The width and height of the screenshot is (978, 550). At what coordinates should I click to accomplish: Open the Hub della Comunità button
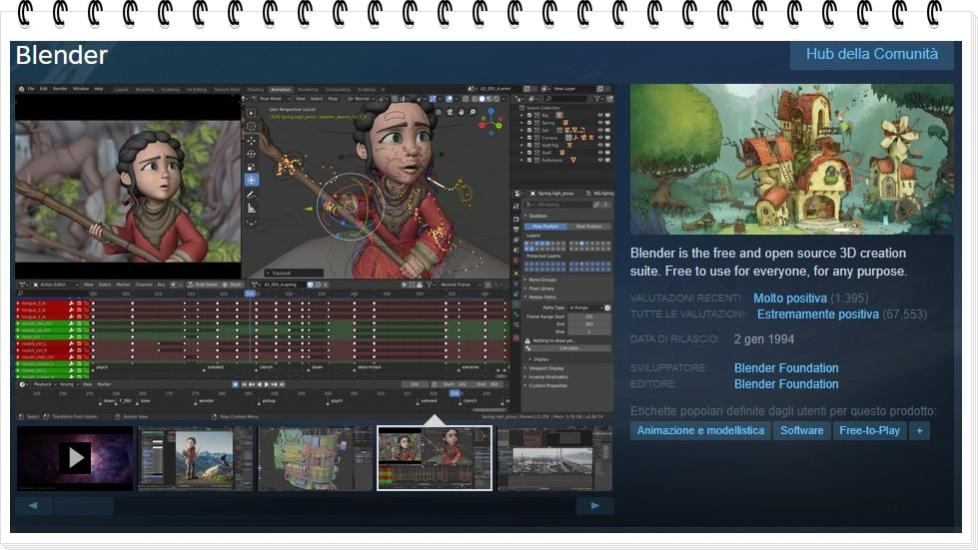pos(871,54)
